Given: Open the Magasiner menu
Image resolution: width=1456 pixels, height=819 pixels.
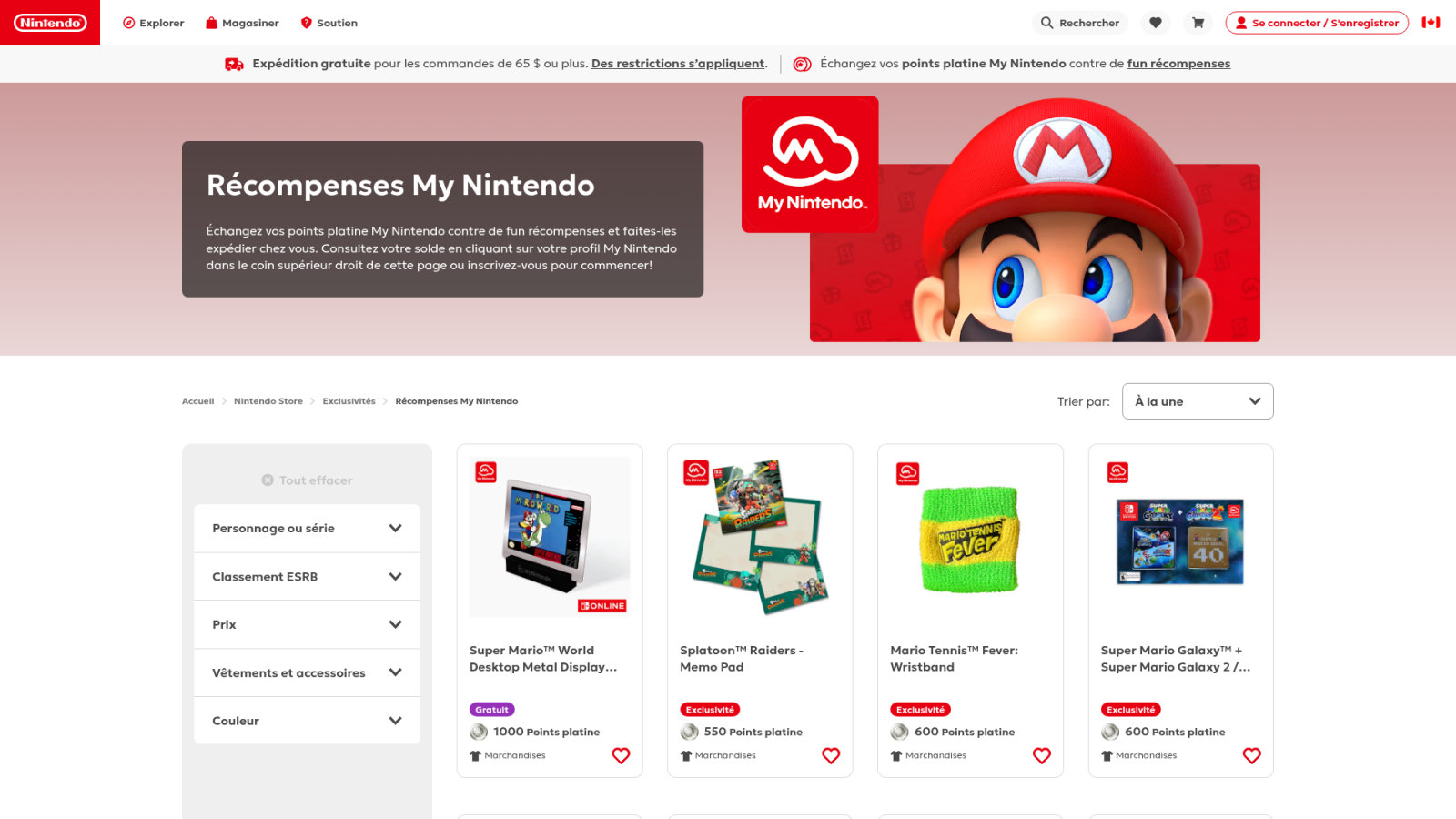Looking at the screenshot, I should click(x=242, y=23).
